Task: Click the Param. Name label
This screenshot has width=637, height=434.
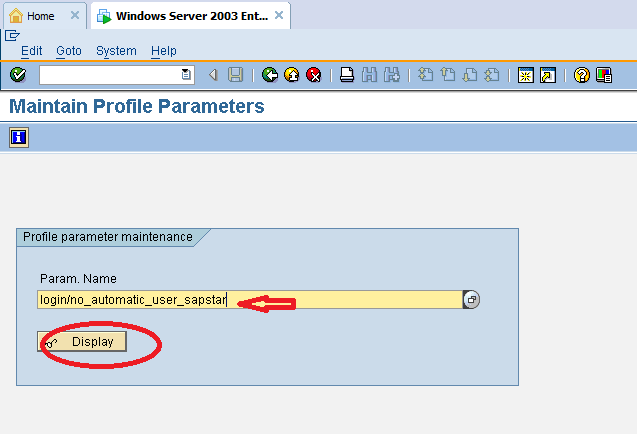Action: [x=78, y=279]
